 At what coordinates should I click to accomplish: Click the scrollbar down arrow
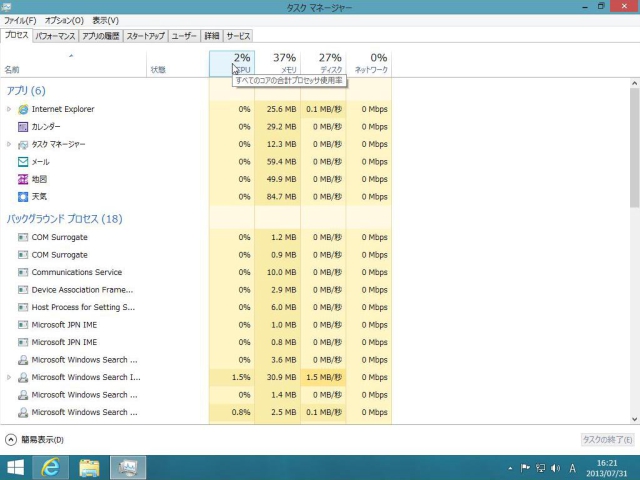point(634,419)
